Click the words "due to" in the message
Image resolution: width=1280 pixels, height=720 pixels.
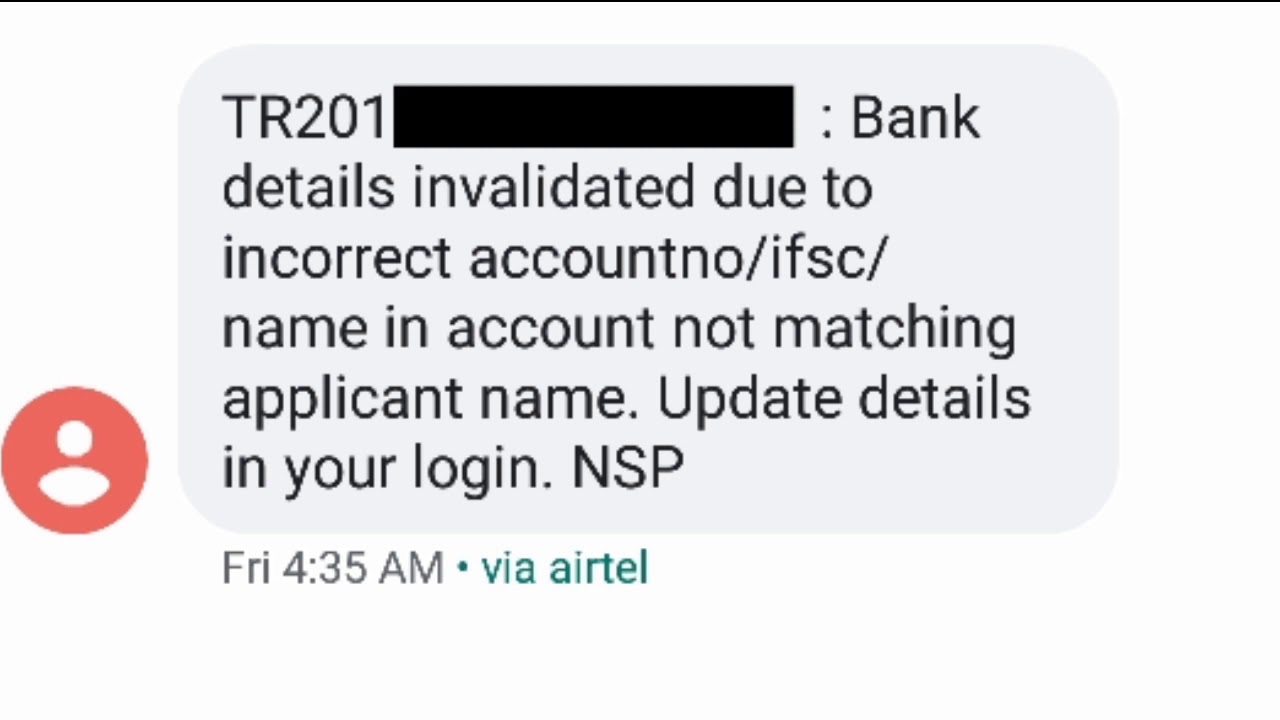click(x=792, y=188)
